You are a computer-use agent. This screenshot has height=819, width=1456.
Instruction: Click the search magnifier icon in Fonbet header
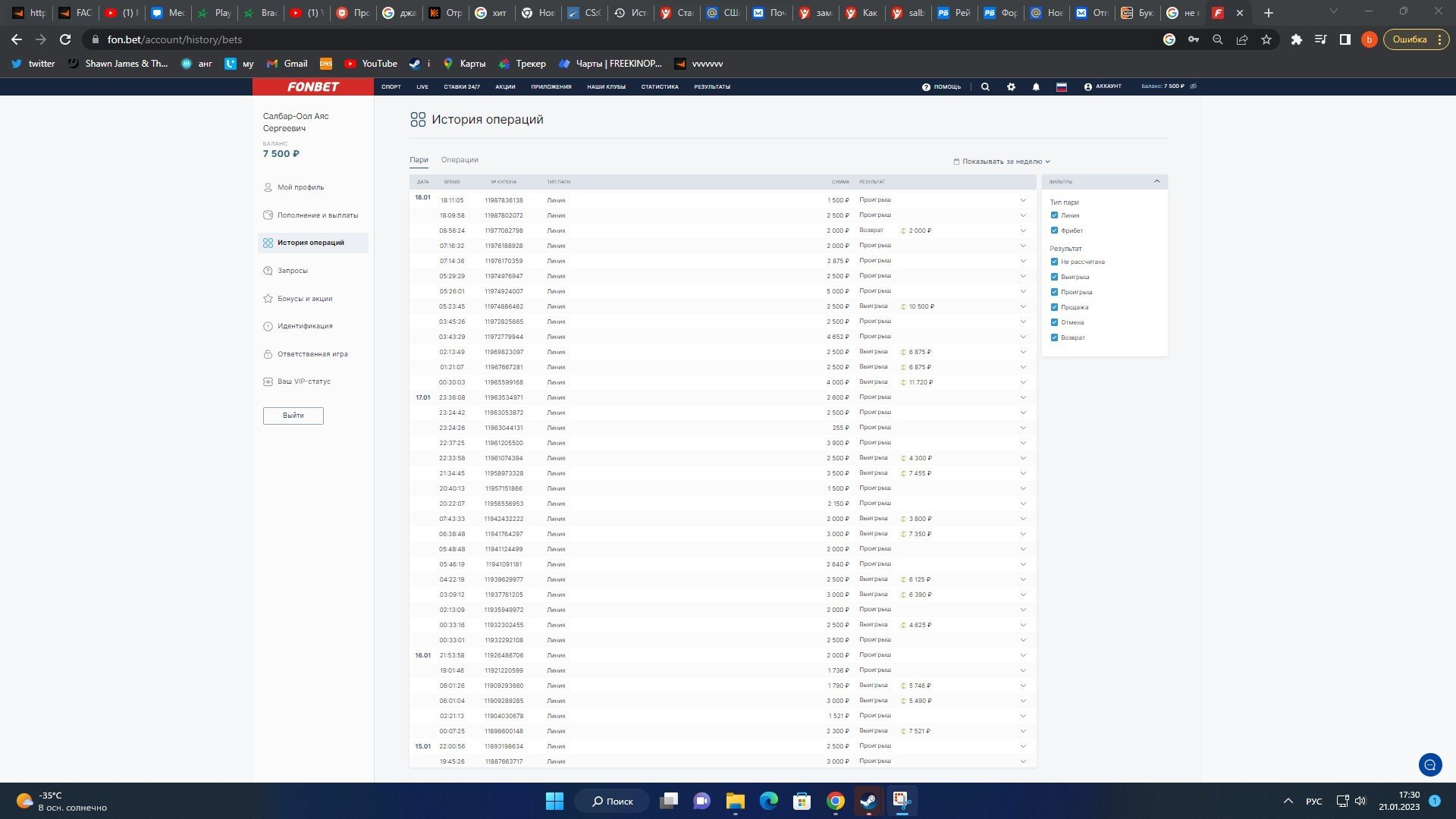coord(985,86)
